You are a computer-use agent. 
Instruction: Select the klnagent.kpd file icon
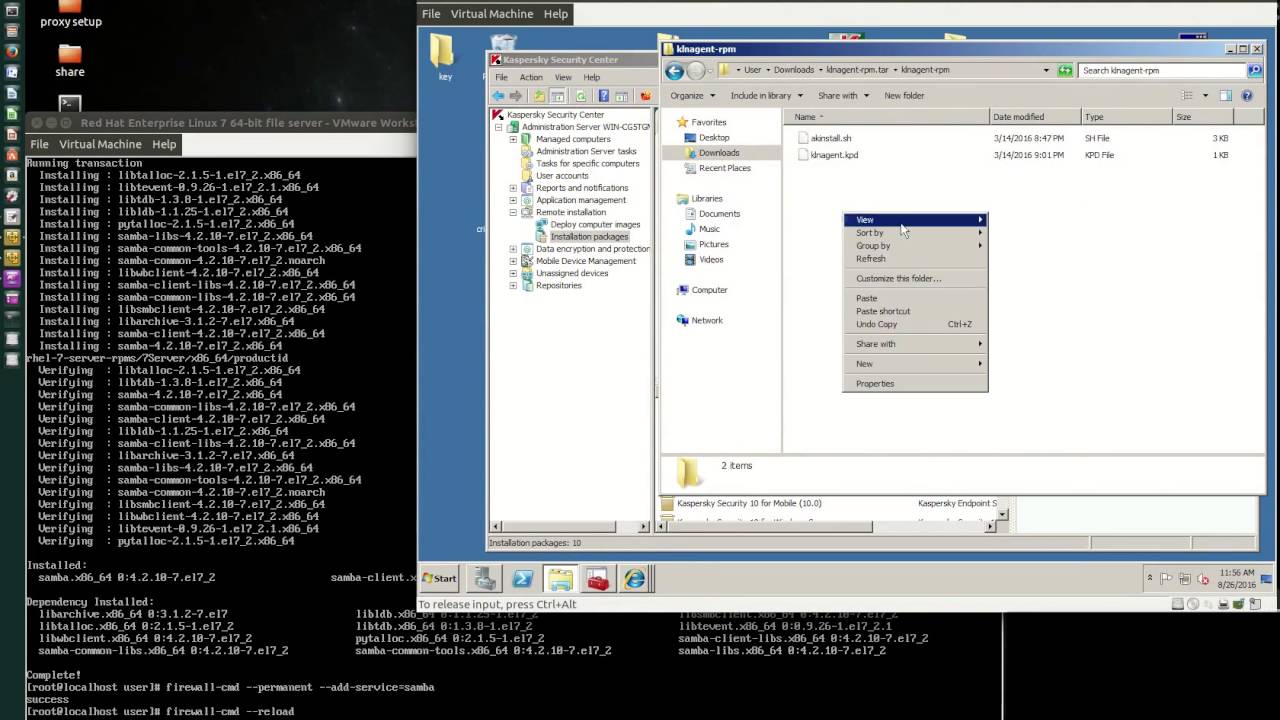[x=803, y=155]
